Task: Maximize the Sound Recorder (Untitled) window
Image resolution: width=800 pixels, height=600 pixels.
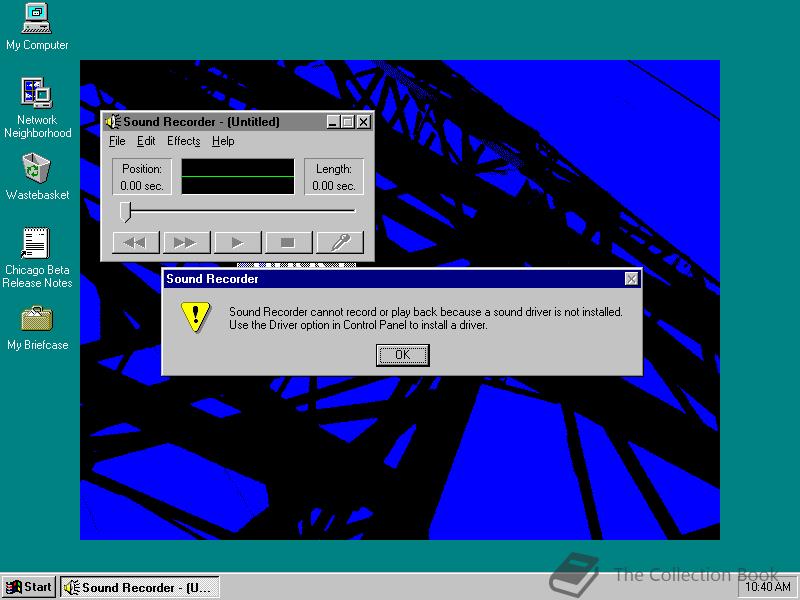Action: pos(347,122)
